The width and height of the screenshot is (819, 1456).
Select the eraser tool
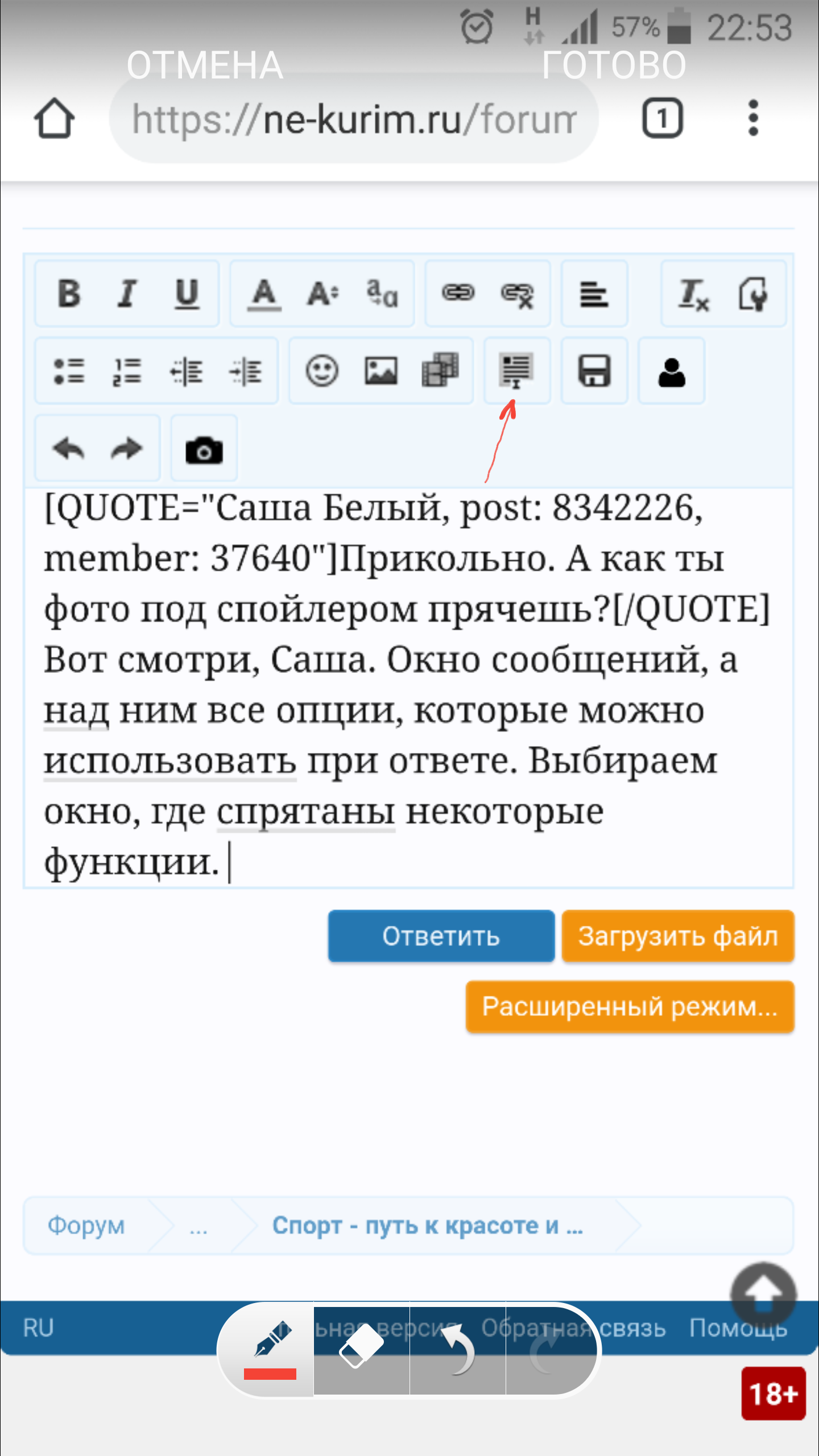tap(362, 1349)
